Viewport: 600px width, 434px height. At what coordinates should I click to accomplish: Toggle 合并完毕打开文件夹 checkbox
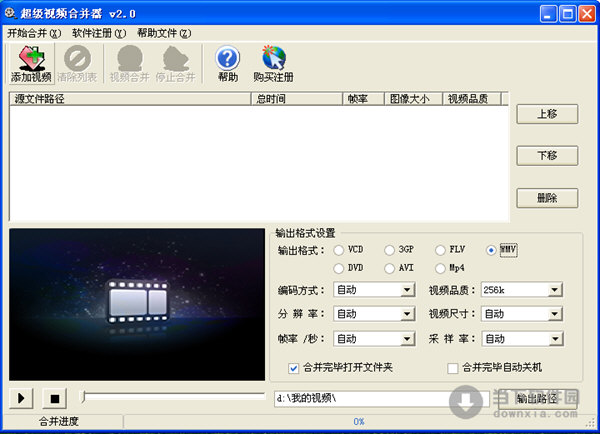point(293,368)
